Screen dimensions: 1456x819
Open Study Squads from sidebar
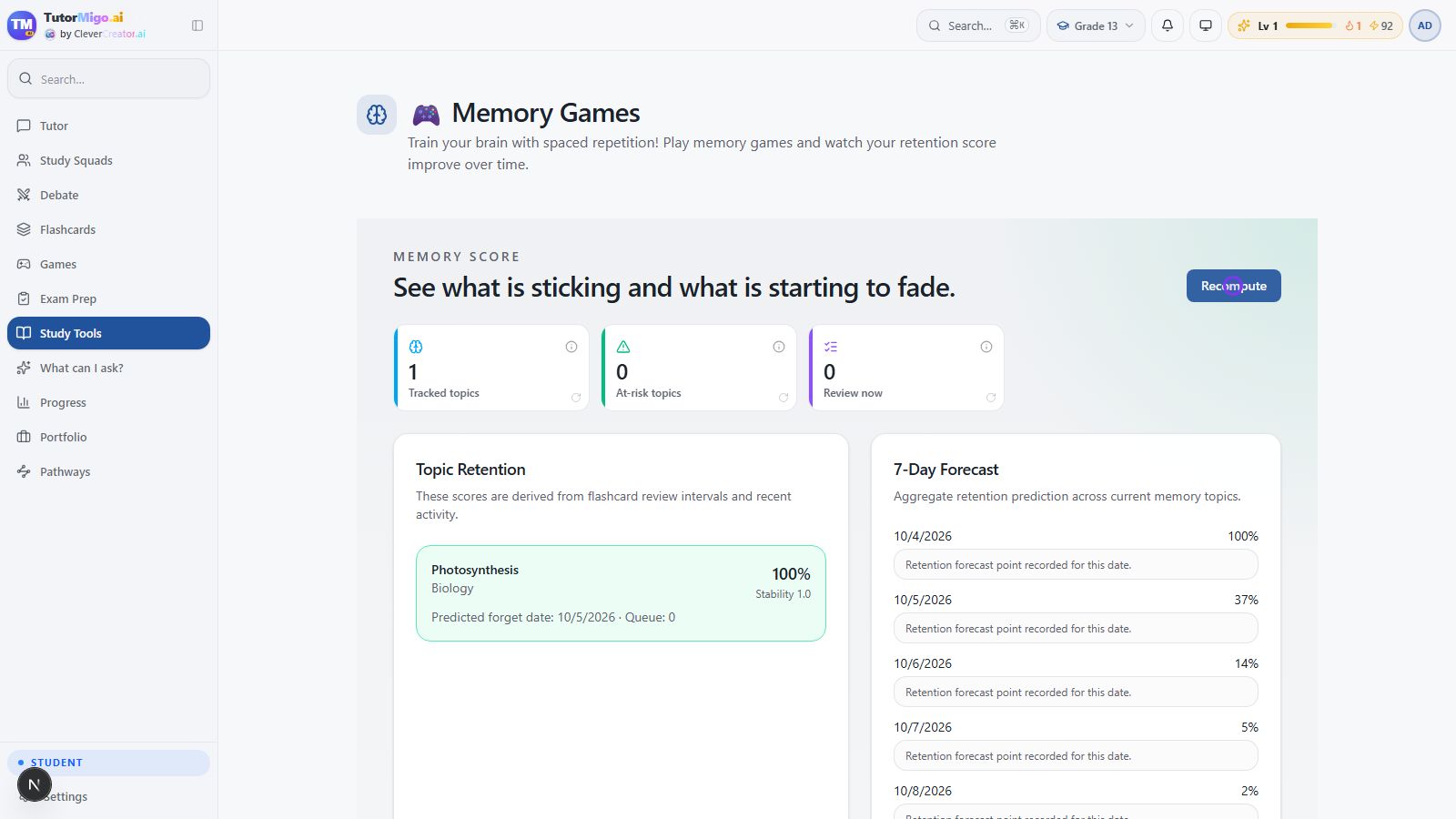pyautogui.click(x=108, y=160)
